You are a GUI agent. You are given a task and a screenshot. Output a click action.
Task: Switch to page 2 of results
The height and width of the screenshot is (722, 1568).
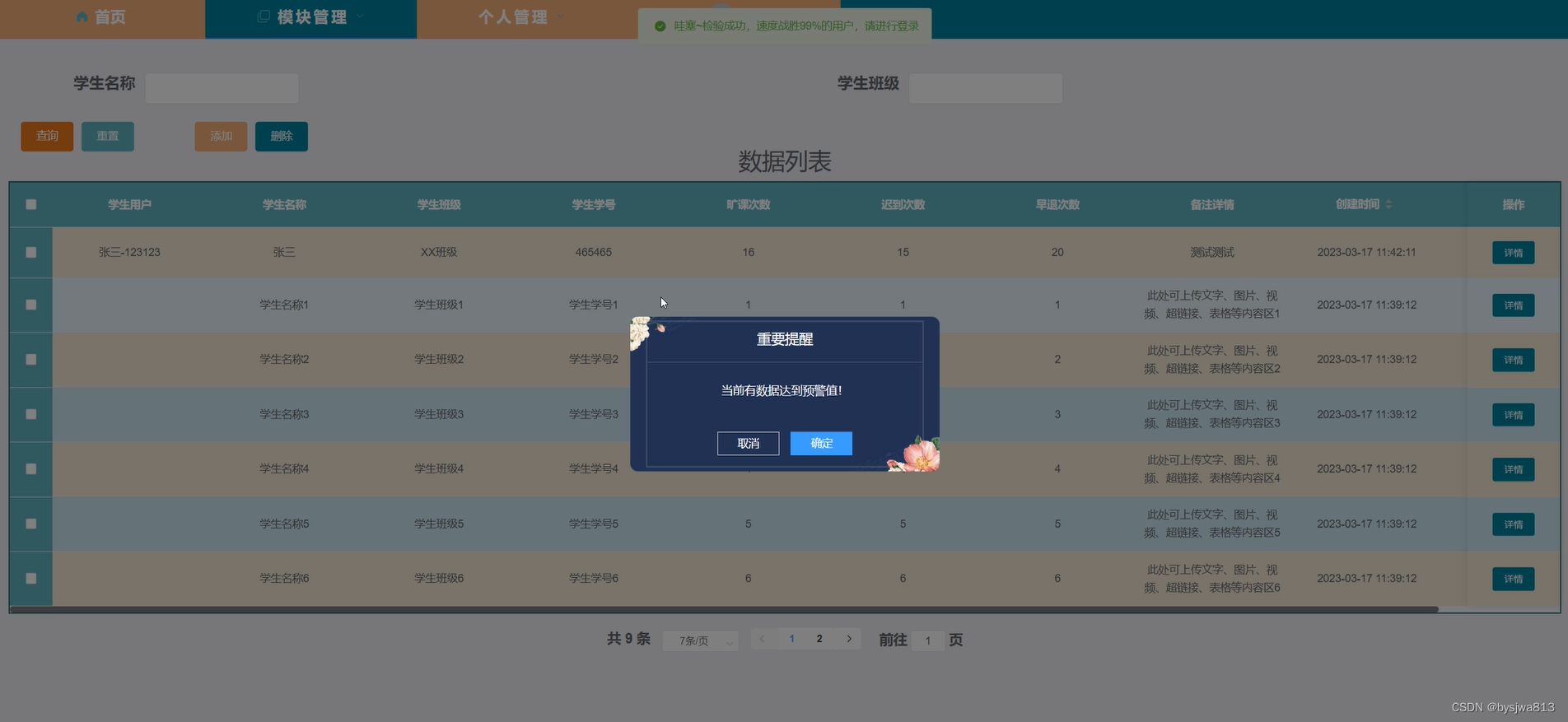(x=819, y=639)
